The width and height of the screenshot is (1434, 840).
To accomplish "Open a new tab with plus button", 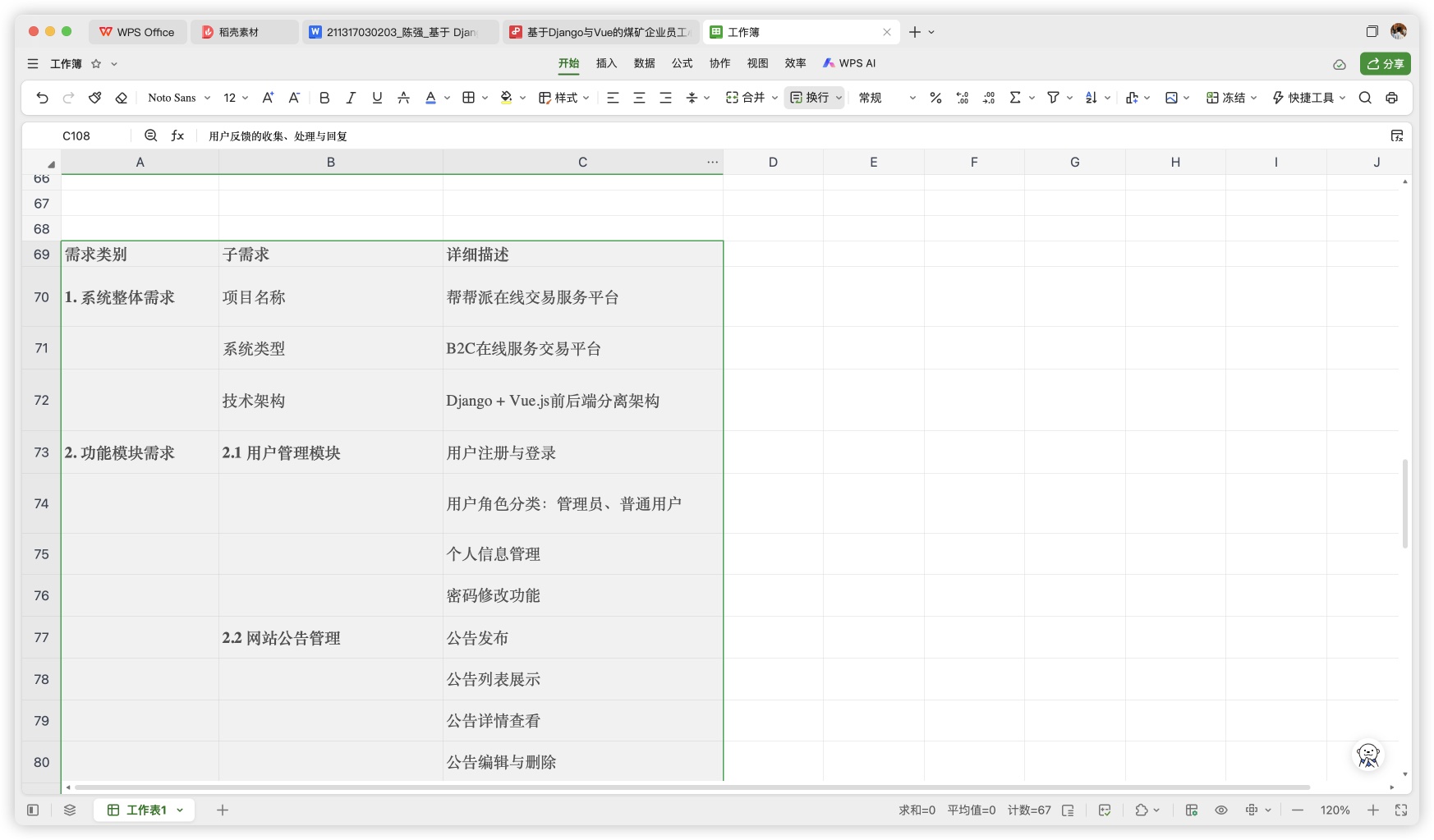I will 914,32.
